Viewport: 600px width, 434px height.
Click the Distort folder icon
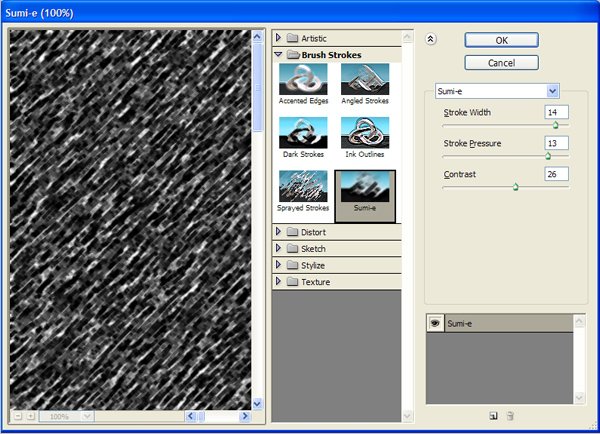click(x=292, y=232)
